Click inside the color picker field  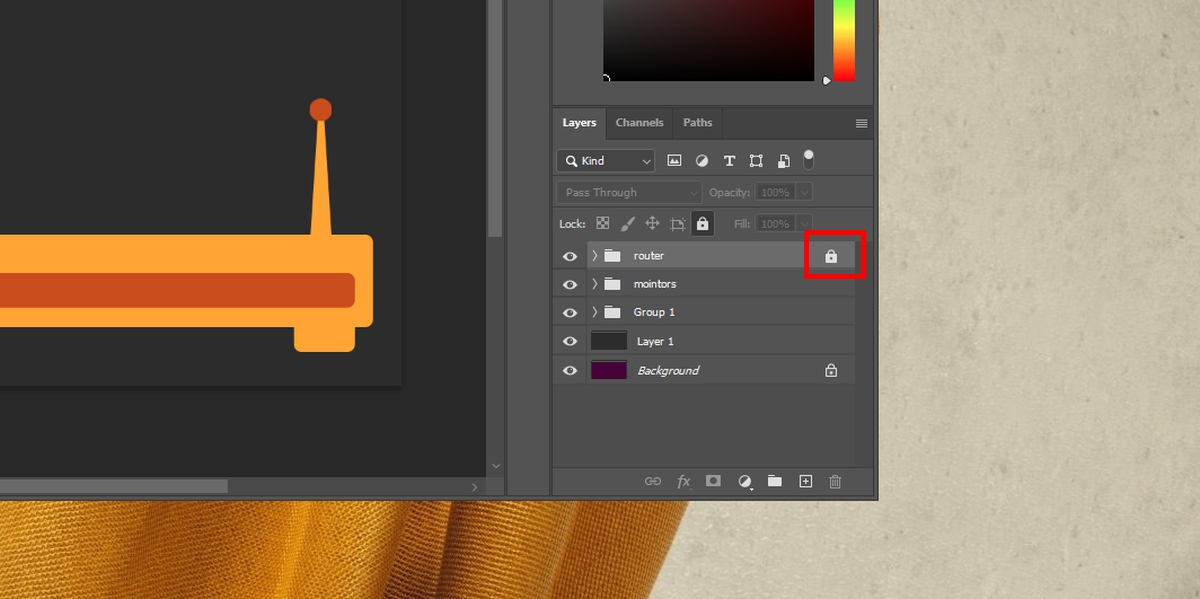(708, 40)
